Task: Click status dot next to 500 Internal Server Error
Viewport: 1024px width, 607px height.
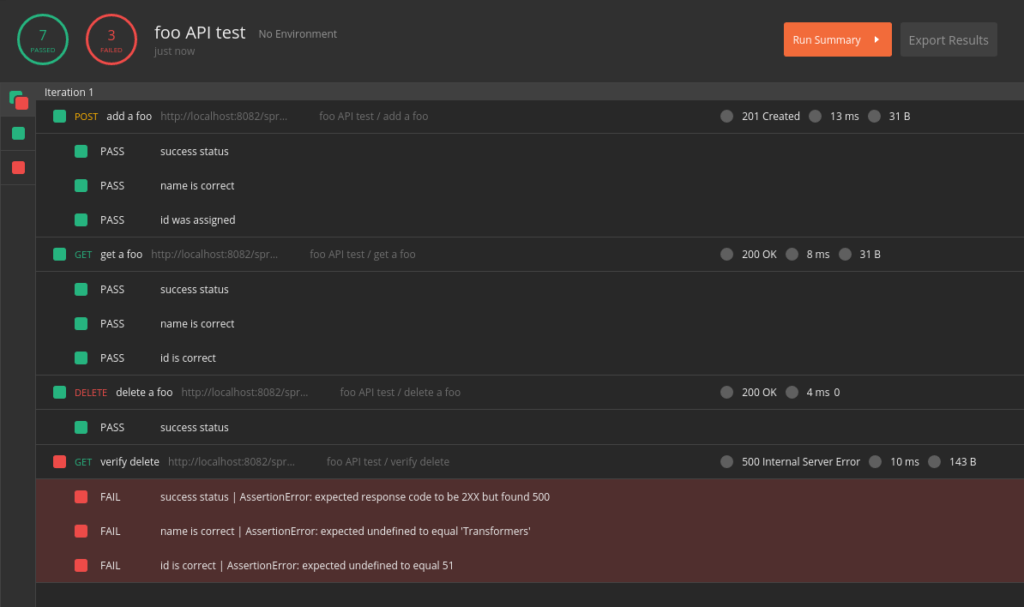Action: 727,462
